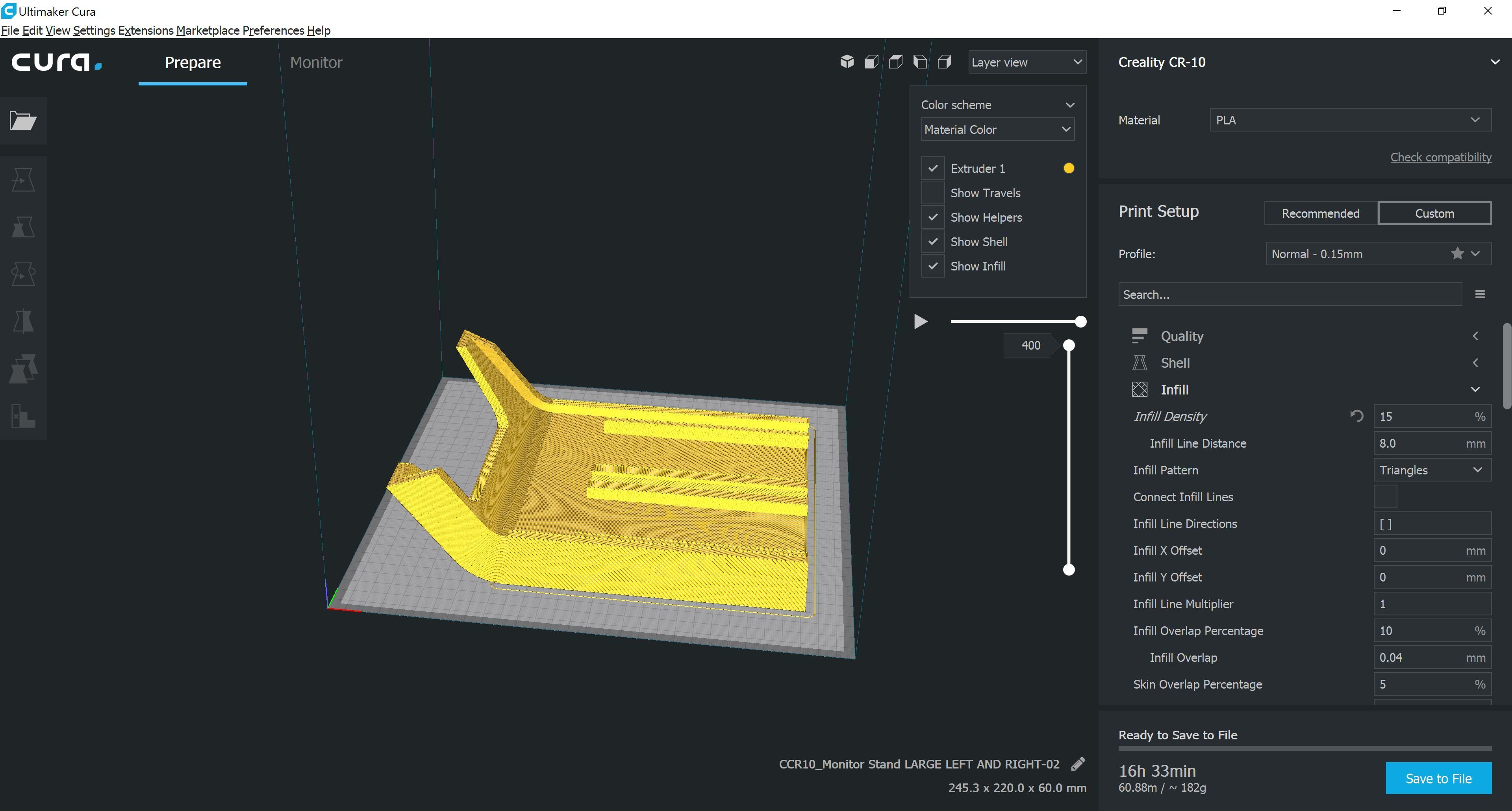The image size is (1512, 811).
Task: Select the Mirror tool icon
Action: (x=23, y=321)
